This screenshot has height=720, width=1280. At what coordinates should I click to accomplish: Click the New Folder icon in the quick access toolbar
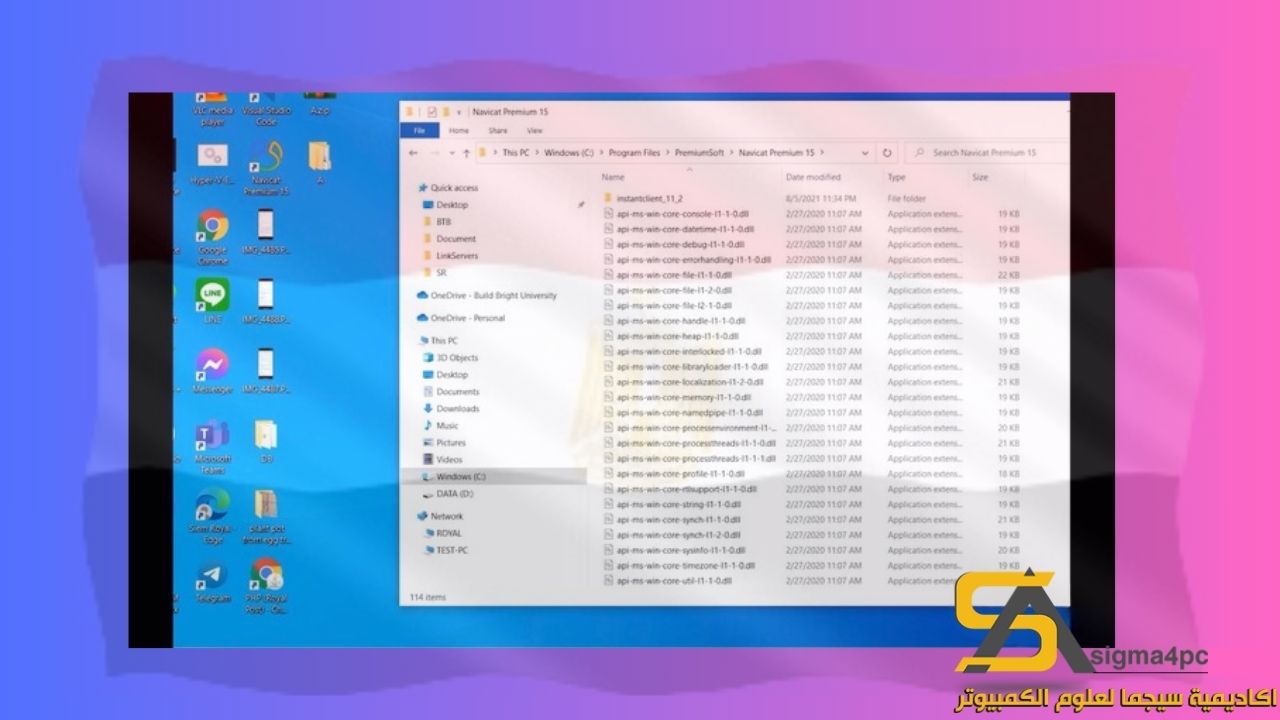[446, 112]
